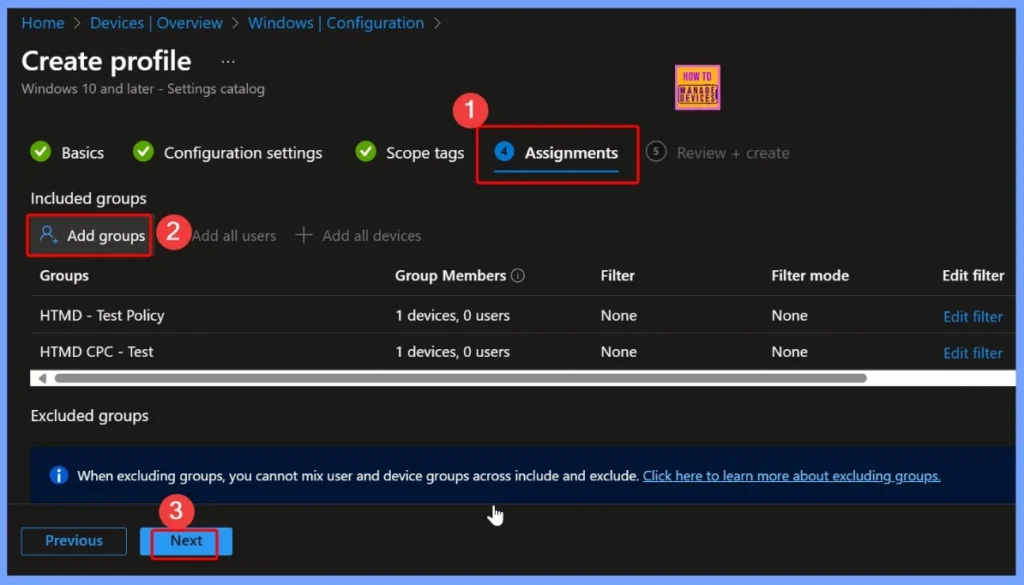The image size is (1024, 585).
Task: Click the Next button
Action: point(186,540)
